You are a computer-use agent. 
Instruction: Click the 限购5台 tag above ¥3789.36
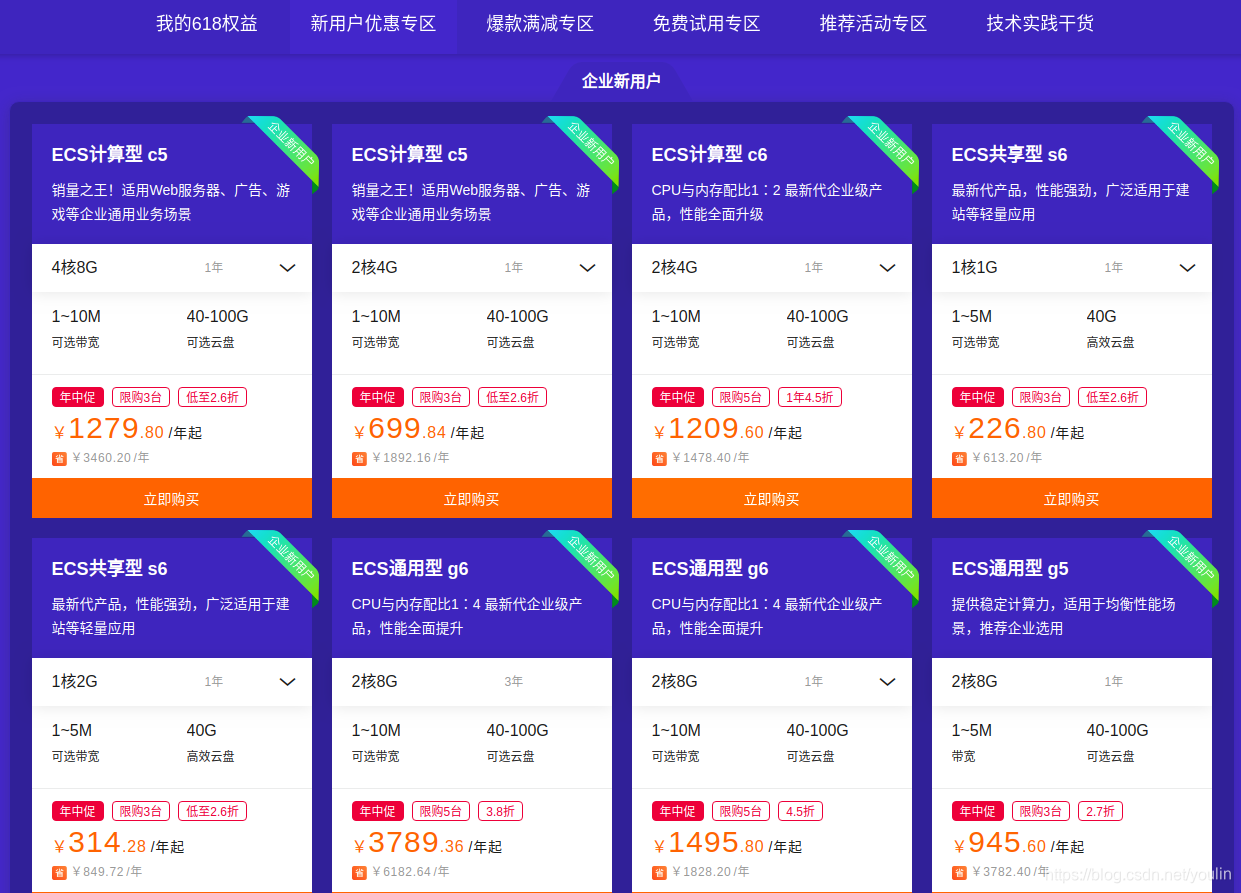point(441,811)
